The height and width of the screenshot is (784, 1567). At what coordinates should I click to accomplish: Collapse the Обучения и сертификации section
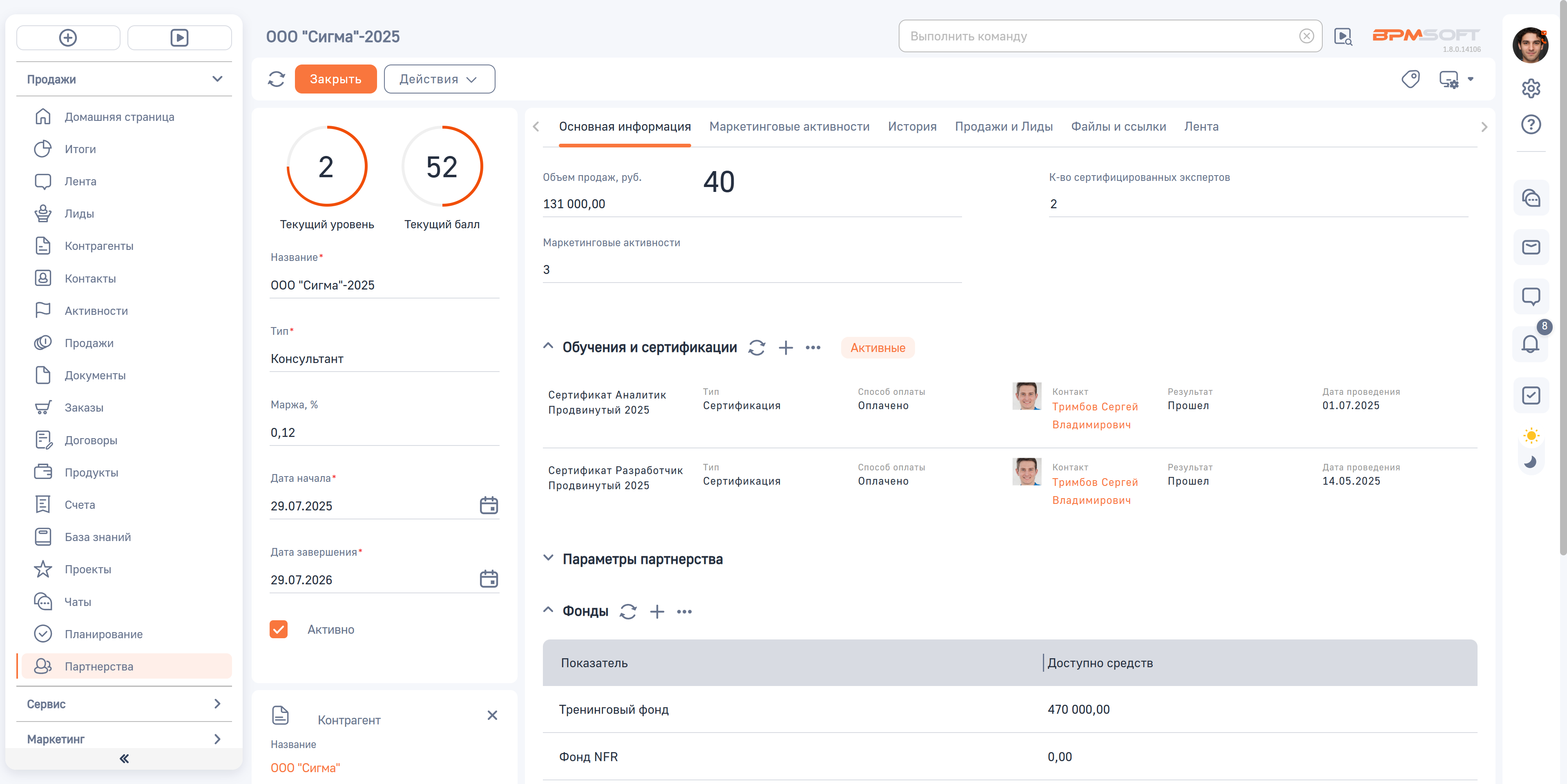click(548, 346)
